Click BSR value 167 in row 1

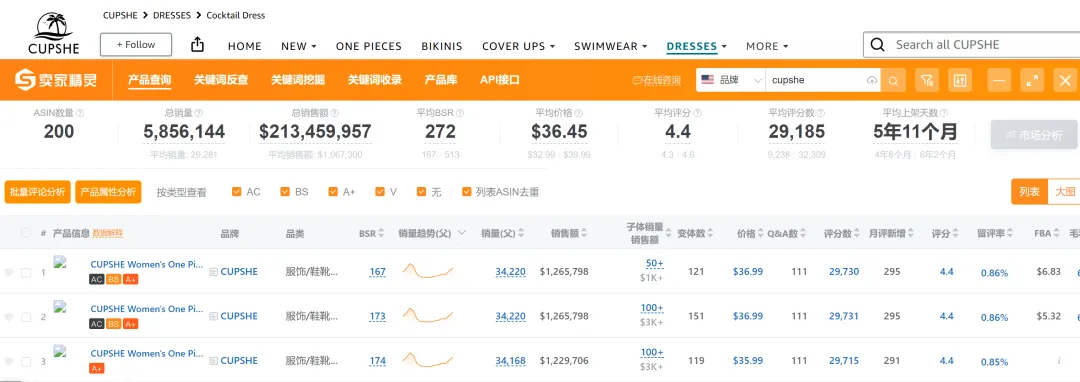coord(377,272)
